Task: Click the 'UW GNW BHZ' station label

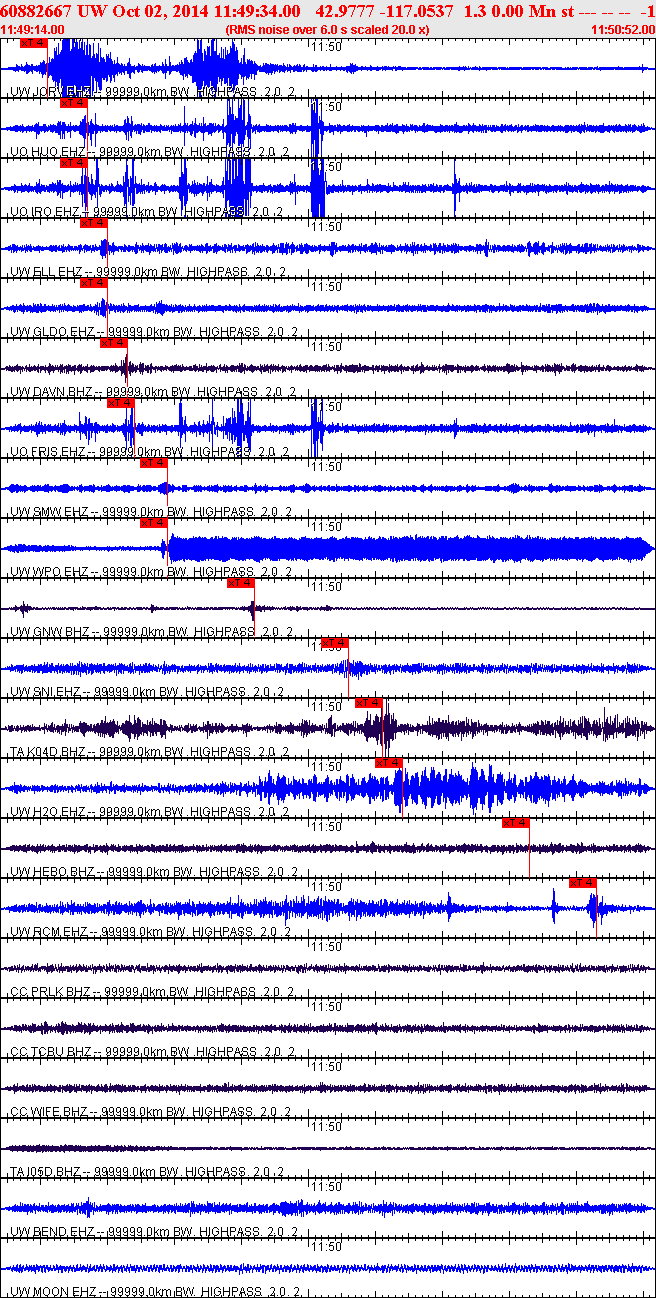Action: (x=48, y=631)
